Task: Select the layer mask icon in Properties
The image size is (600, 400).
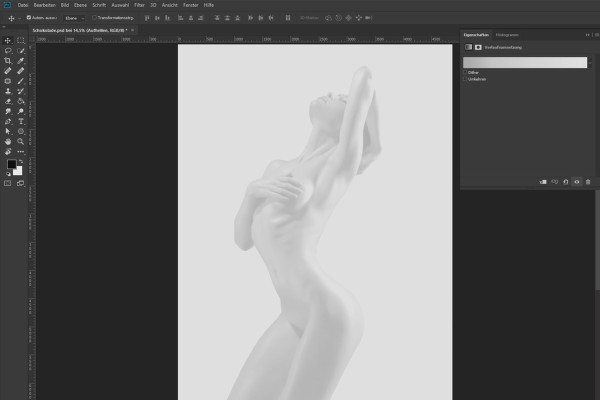Action: pyautogui.click(x=478, y=47)
